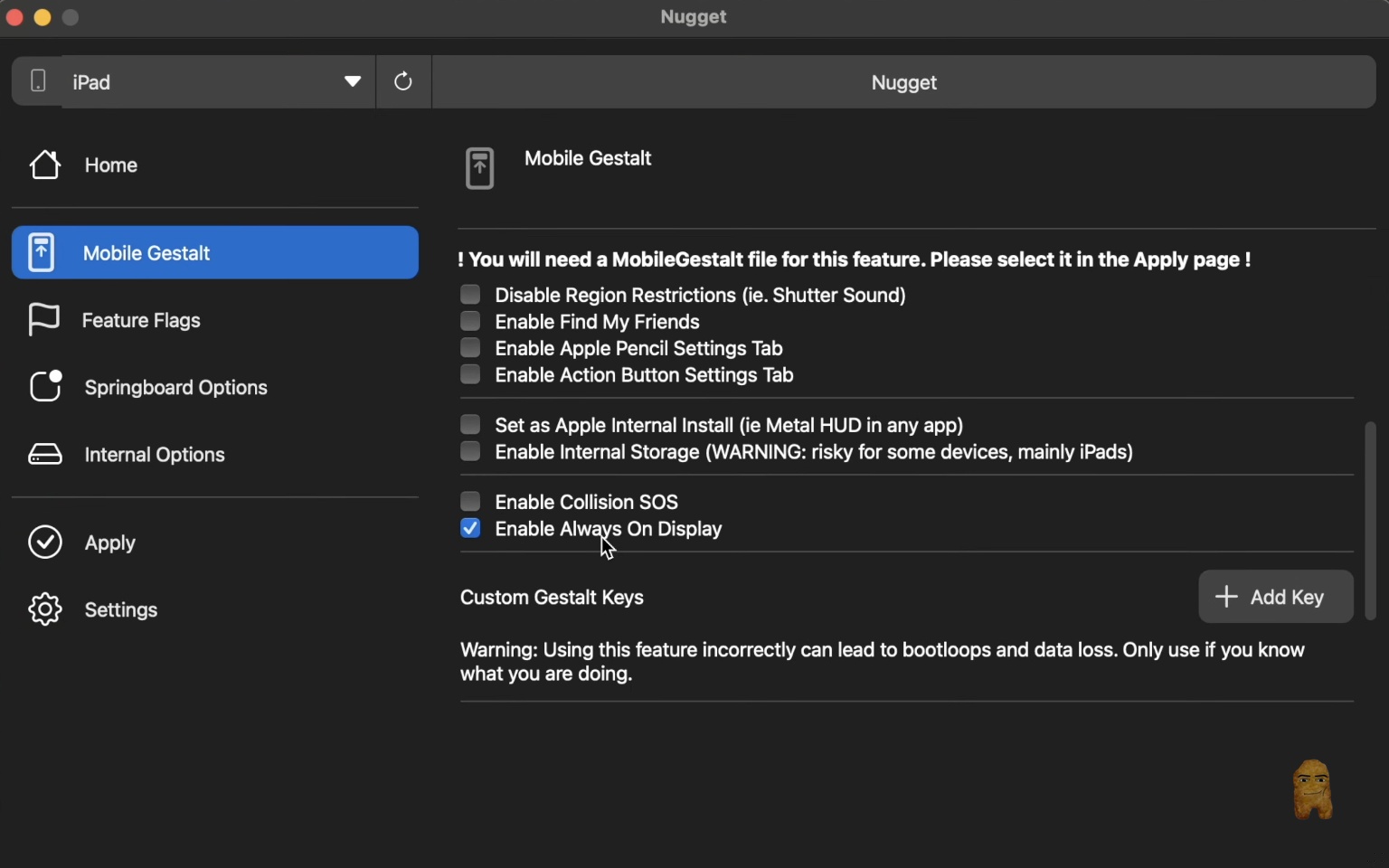
Task: Check Enable Find My Friends
Action: click(470, 321)
